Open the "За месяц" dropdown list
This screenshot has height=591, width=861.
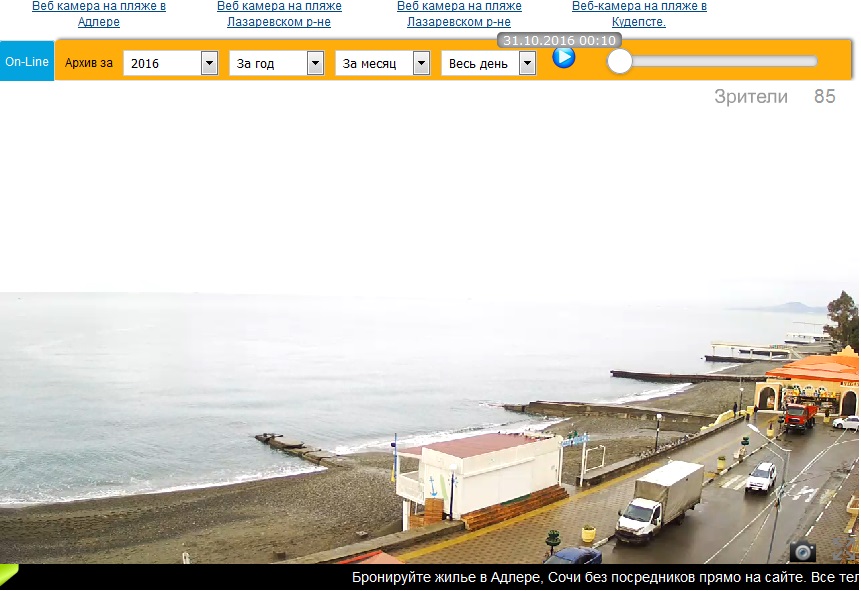click(x=421, y=64)
